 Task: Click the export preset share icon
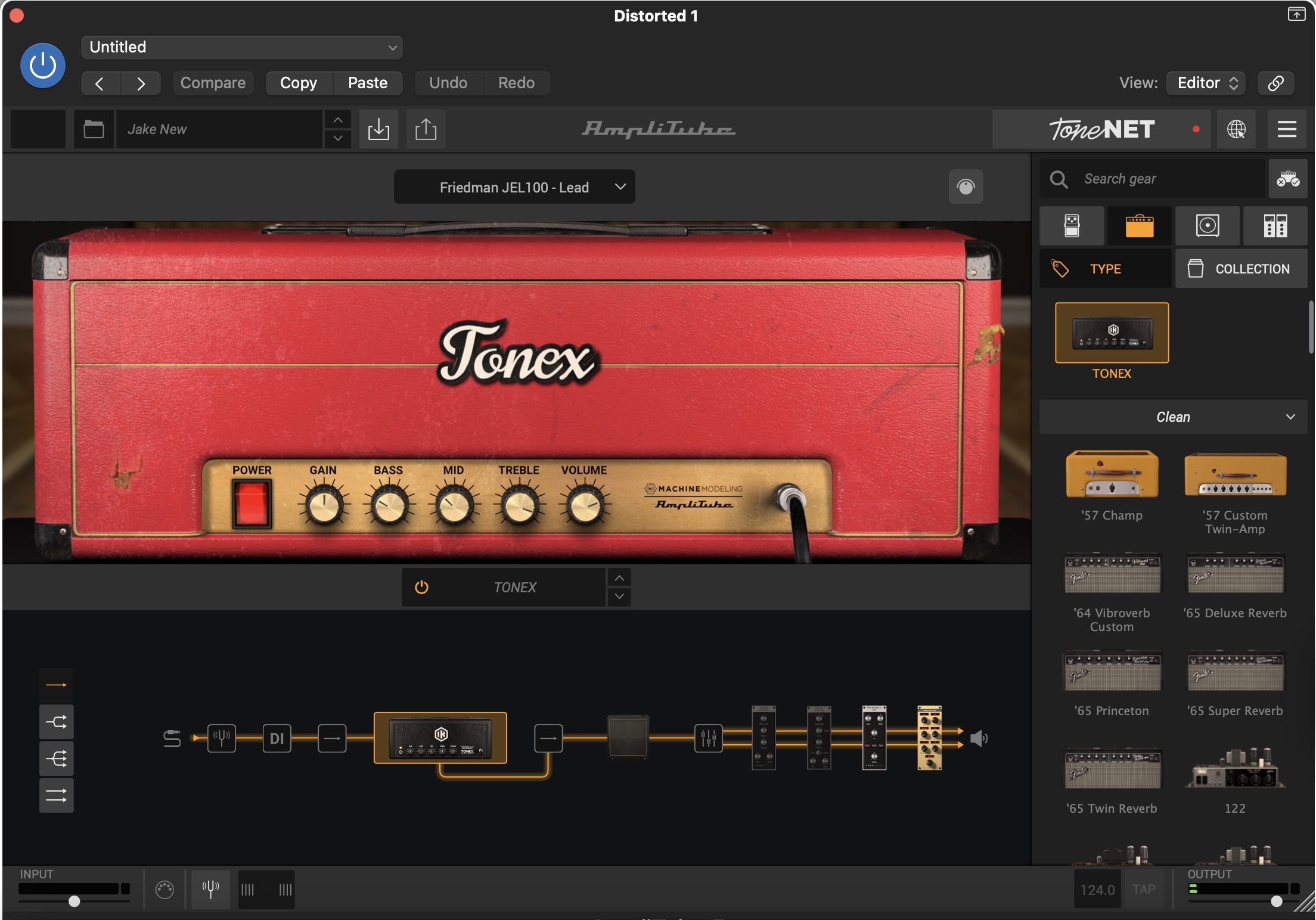tap(426, 129)
